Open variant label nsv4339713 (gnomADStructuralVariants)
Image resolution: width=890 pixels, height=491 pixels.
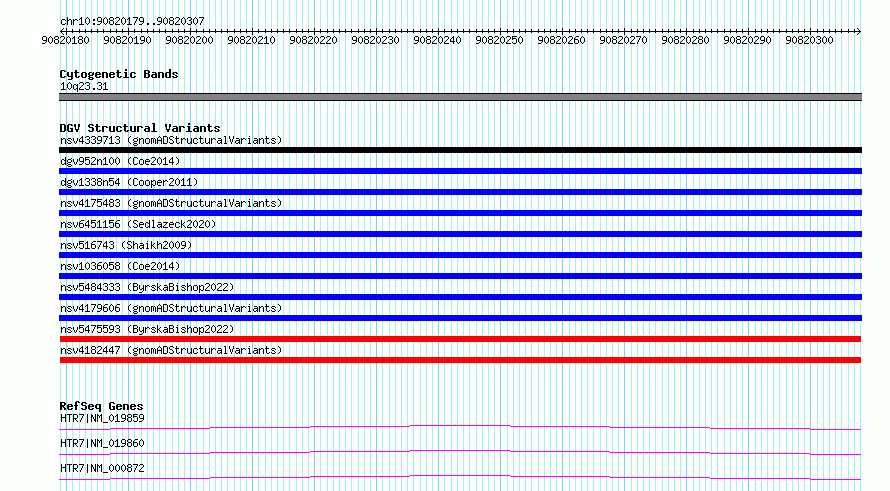(171, 140)
